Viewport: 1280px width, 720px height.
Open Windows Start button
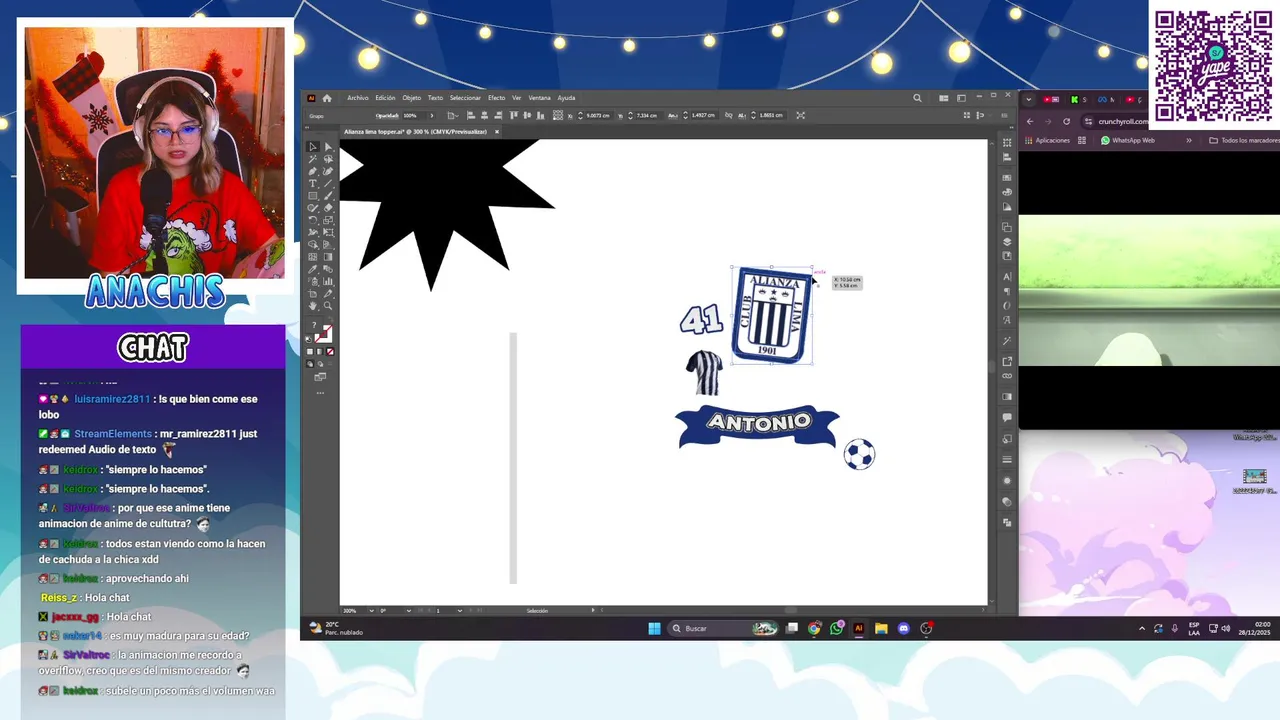pyautogui.click(x=654, y=628)
